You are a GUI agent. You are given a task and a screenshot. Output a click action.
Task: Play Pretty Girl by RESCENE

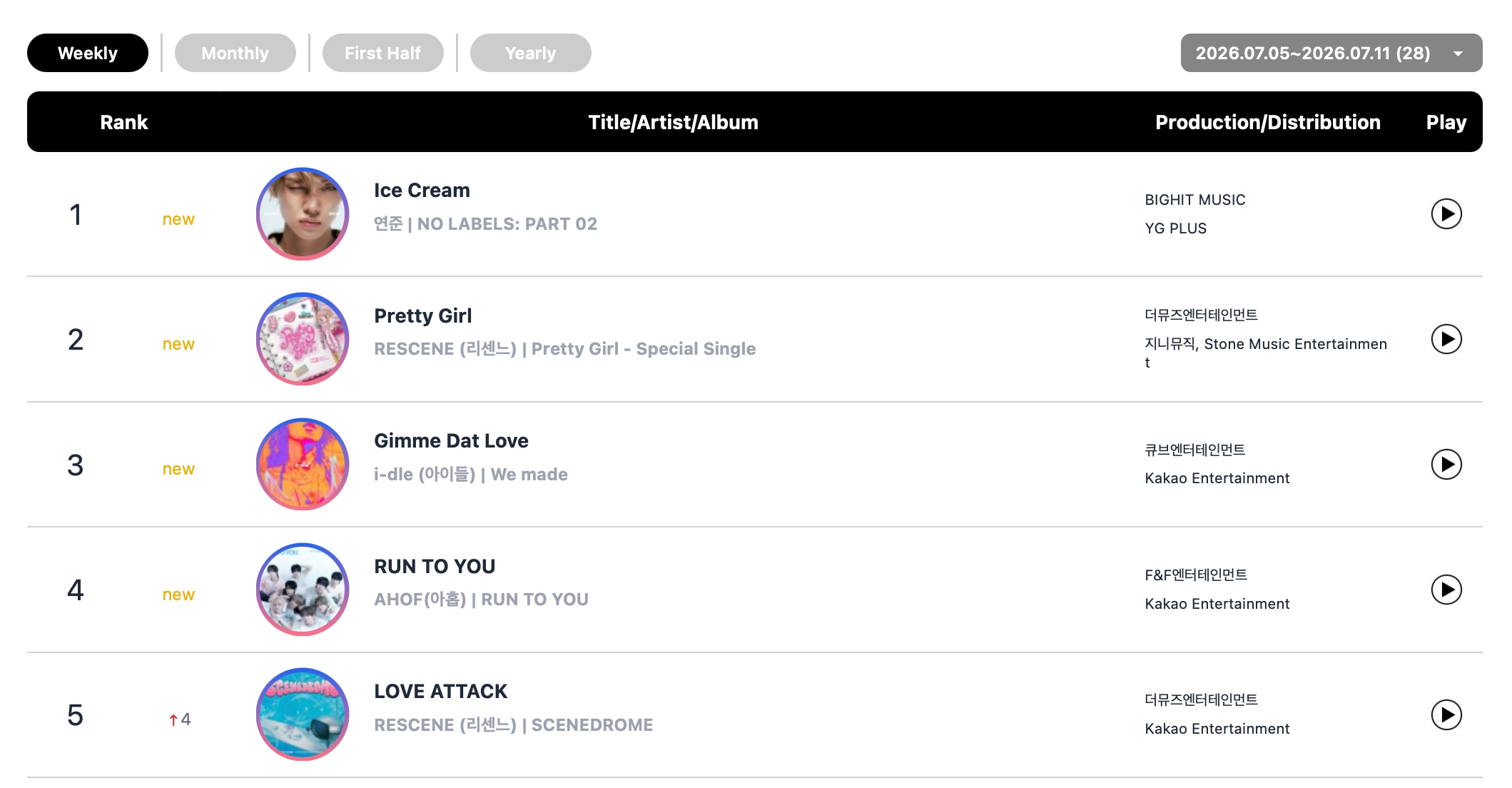tap(1446, 339)
